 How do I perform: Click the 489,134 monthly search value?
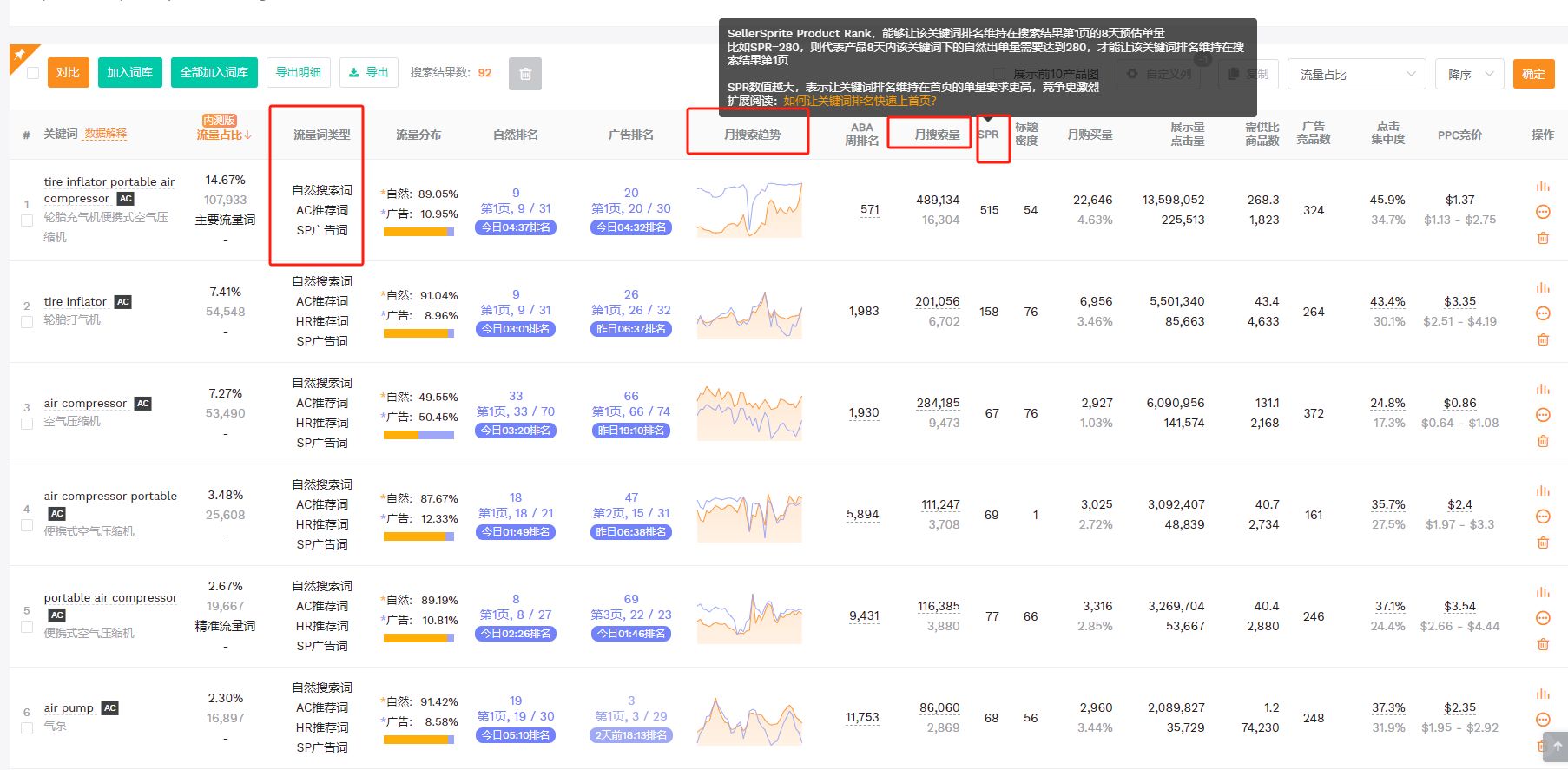coord(938,201)
